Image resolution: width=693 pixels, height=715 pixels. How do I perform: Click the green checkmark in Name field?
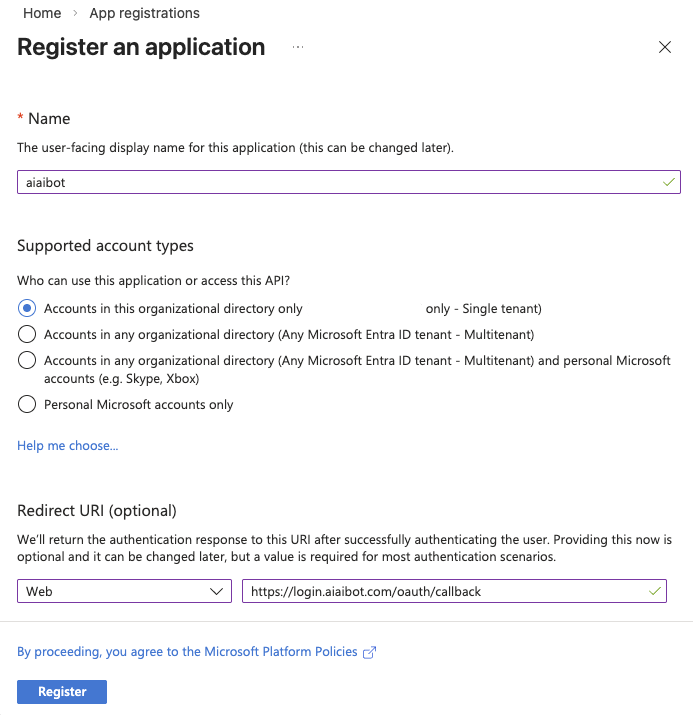click(669, 182)
